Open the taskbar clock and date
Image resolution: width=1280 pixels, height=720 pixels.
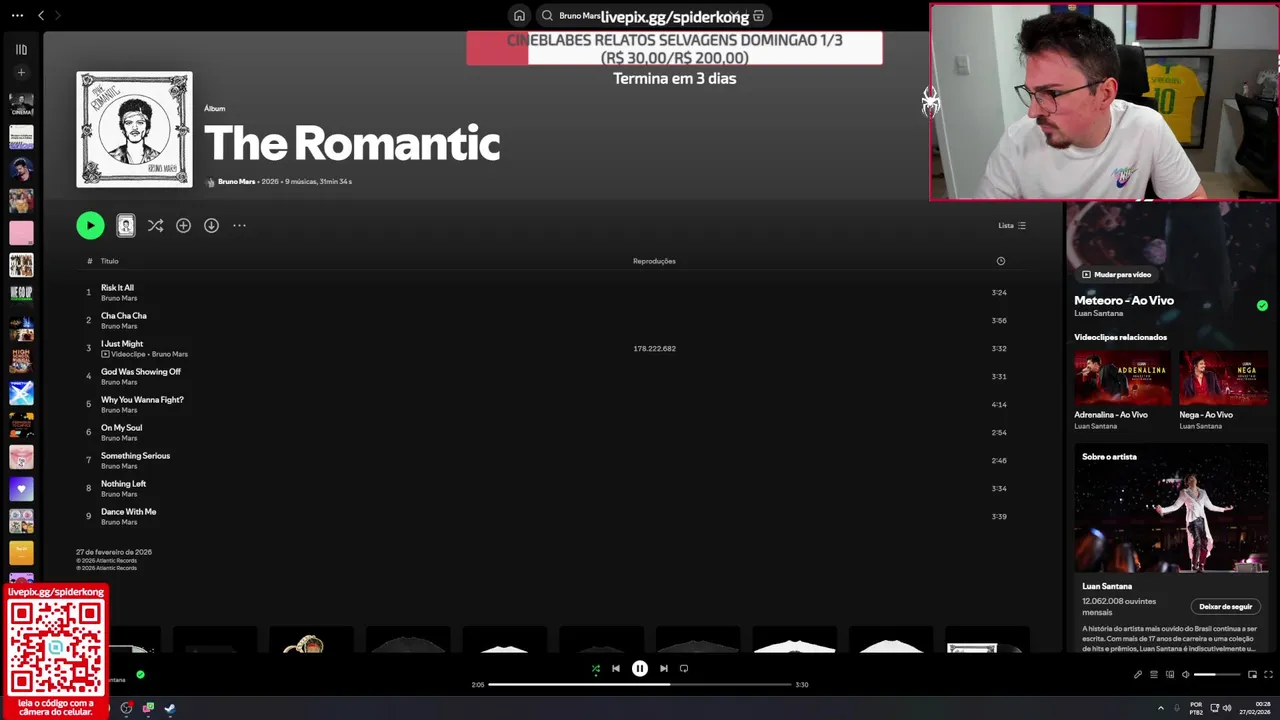pos(1255,708)
